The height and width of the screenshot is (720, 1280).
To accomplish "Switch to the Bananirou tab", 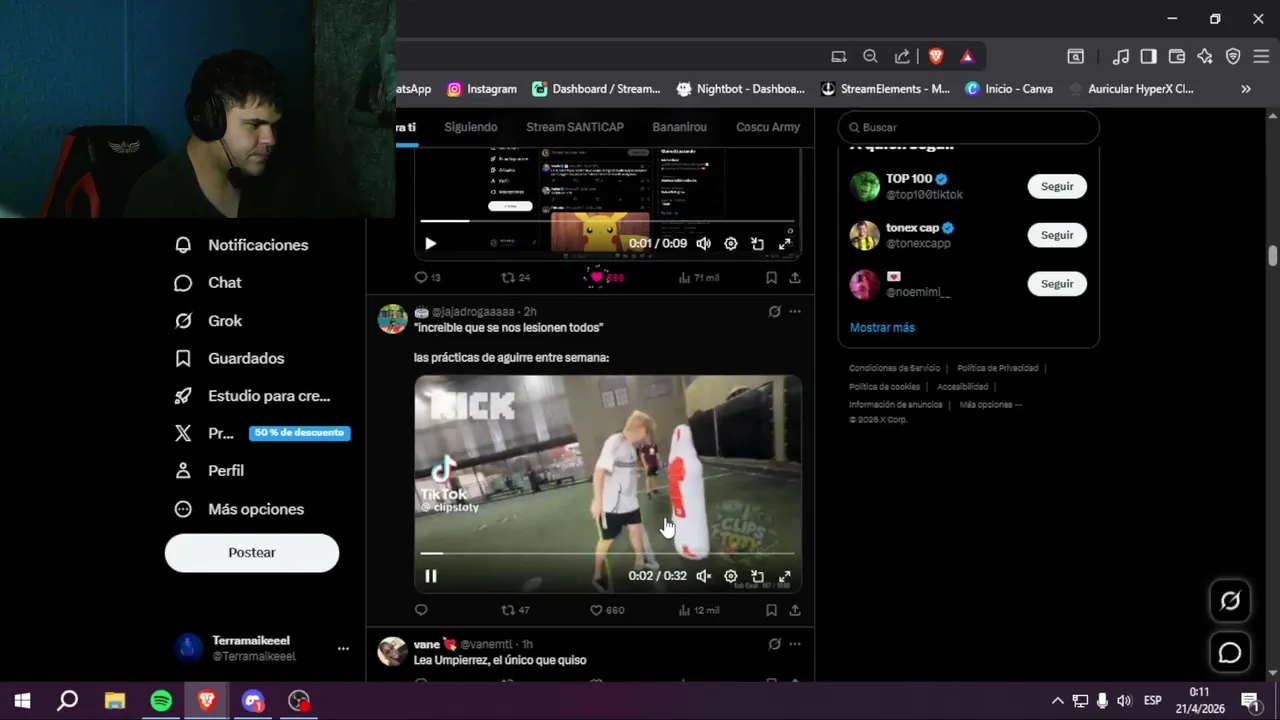I will (679, 127).
